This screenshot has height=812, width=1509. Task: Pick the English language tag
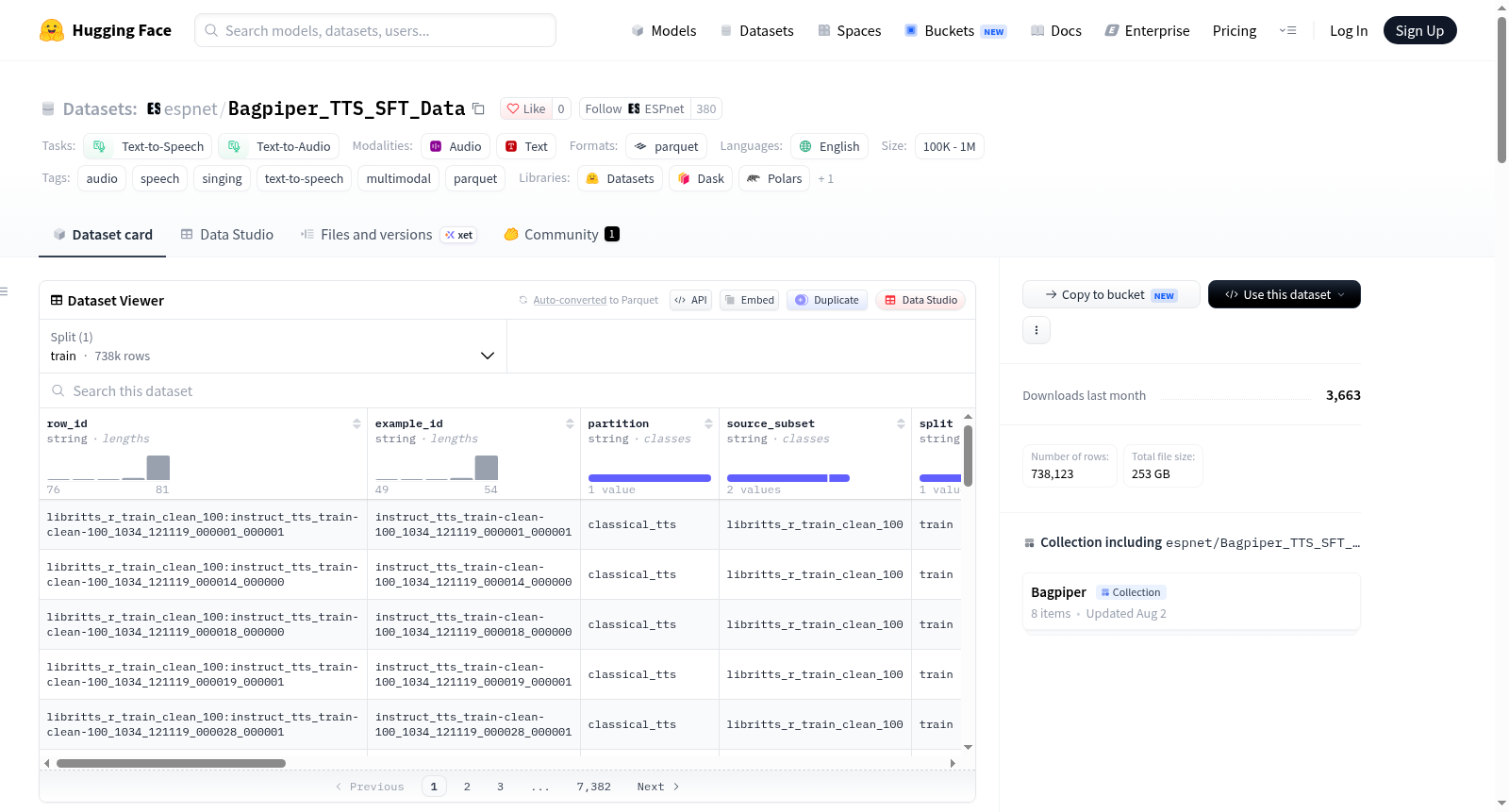point(830,146)
